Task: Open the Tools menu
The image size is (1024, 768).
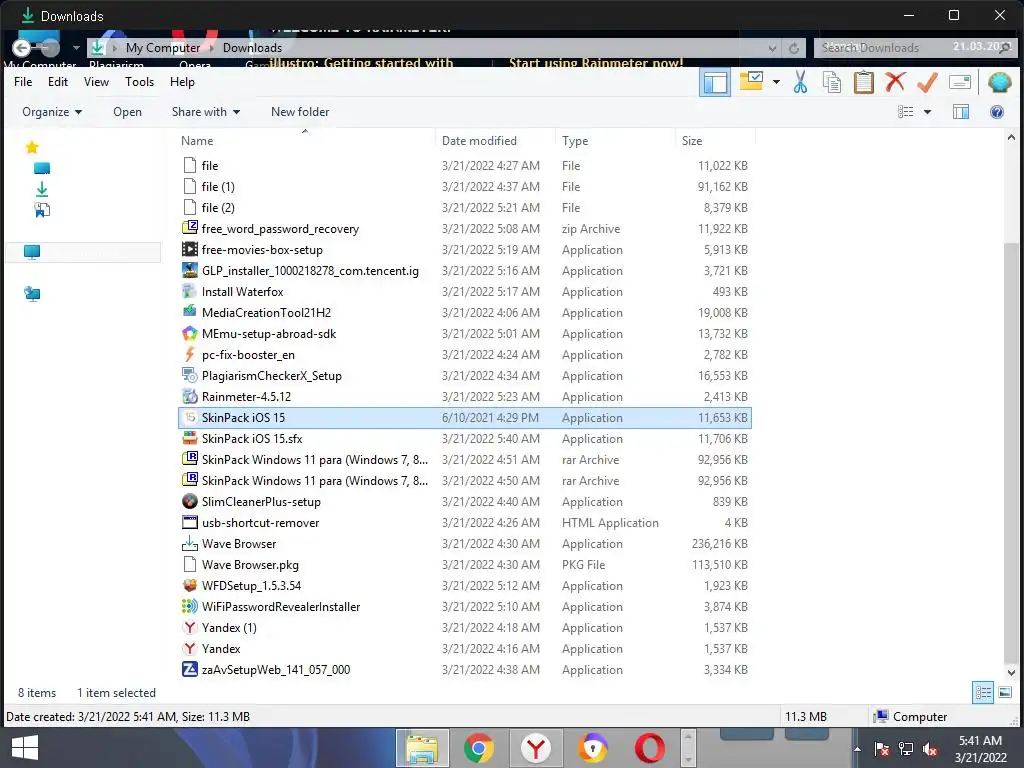Action: click(x=139, y=82)
